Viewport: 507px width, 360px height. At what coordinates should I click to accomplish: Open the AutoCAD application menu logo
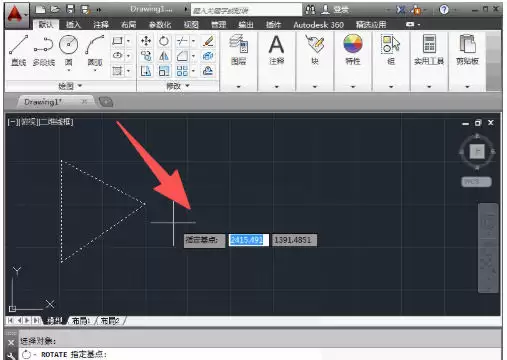15,15
